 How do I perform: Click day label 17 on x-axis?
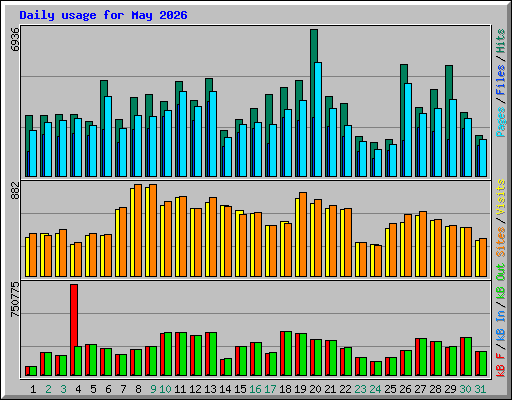pyautogui.click(x=270, y=389)
